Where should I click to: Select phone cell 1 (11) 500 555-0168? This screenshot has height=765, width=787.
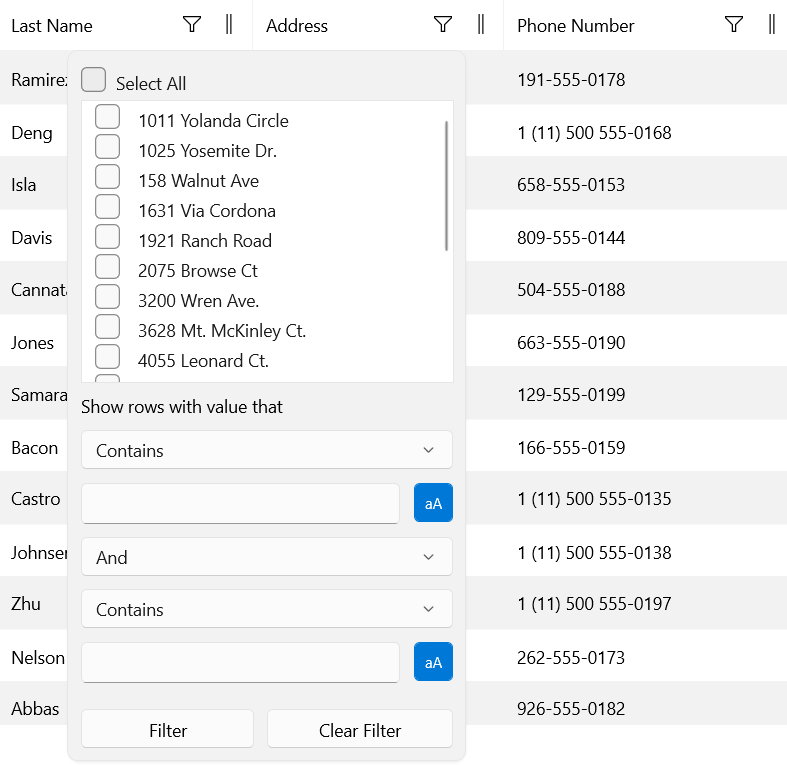click(594, 133)
